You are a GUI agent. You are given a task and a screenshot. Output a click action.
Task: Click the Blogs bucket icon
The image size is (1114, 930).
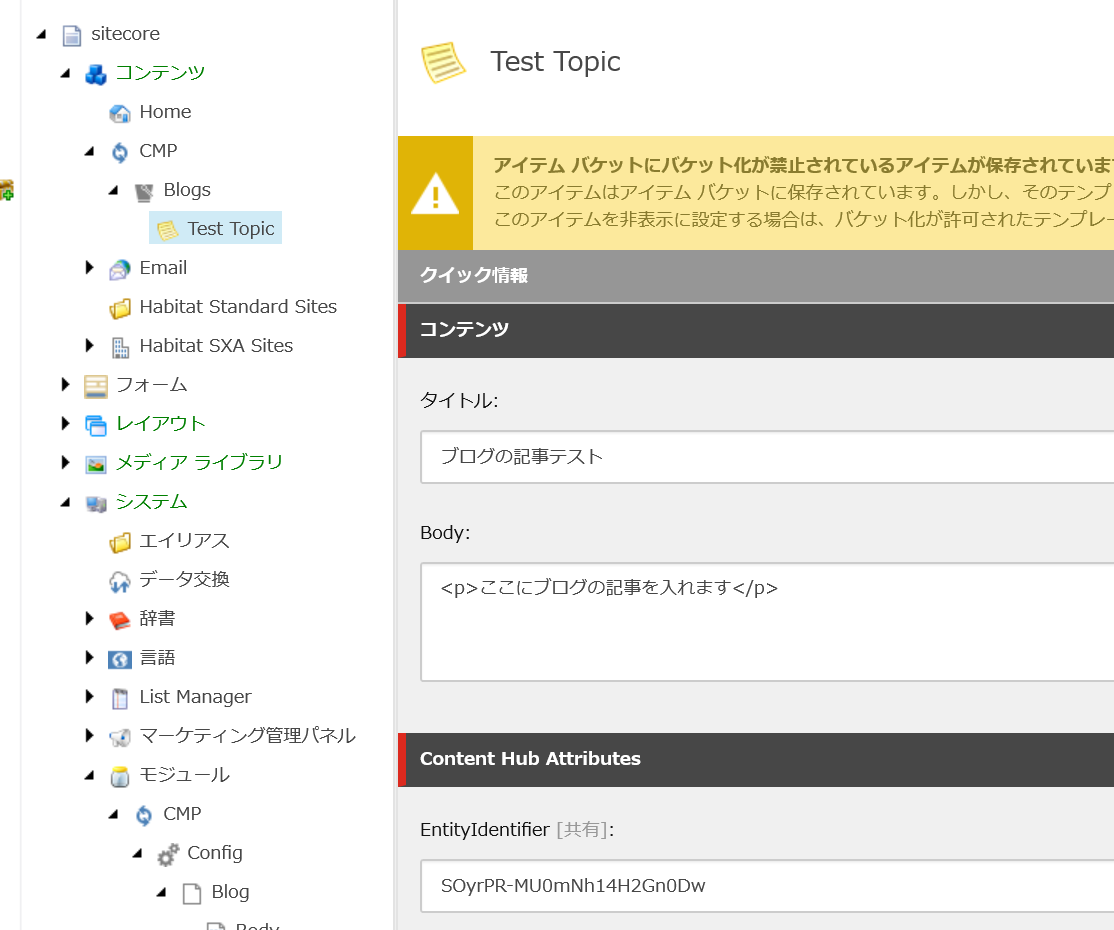click(144, 191)
